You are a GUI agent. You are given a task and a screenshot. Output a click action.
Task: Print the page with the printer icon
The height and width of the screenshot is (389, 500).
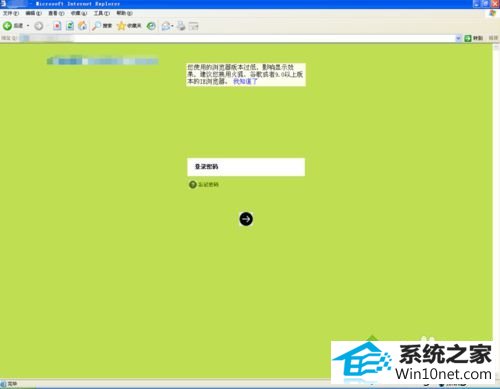click(181, 26)
